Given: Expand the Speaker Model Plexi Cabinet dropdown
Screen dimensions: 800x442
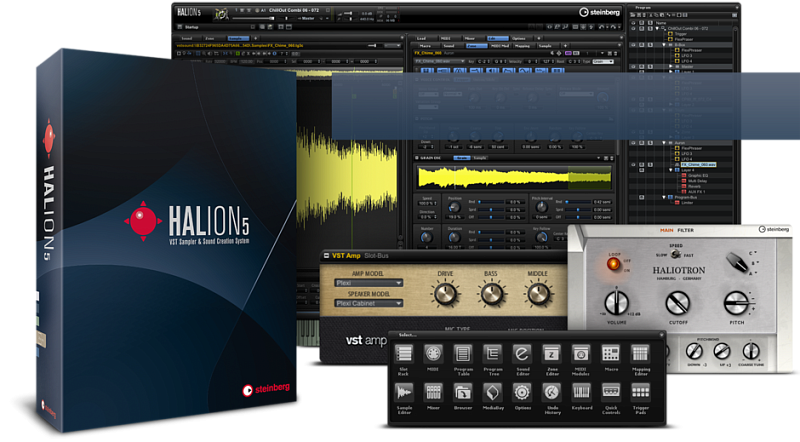Looking at the screenshot, I should tap(368, 302).
